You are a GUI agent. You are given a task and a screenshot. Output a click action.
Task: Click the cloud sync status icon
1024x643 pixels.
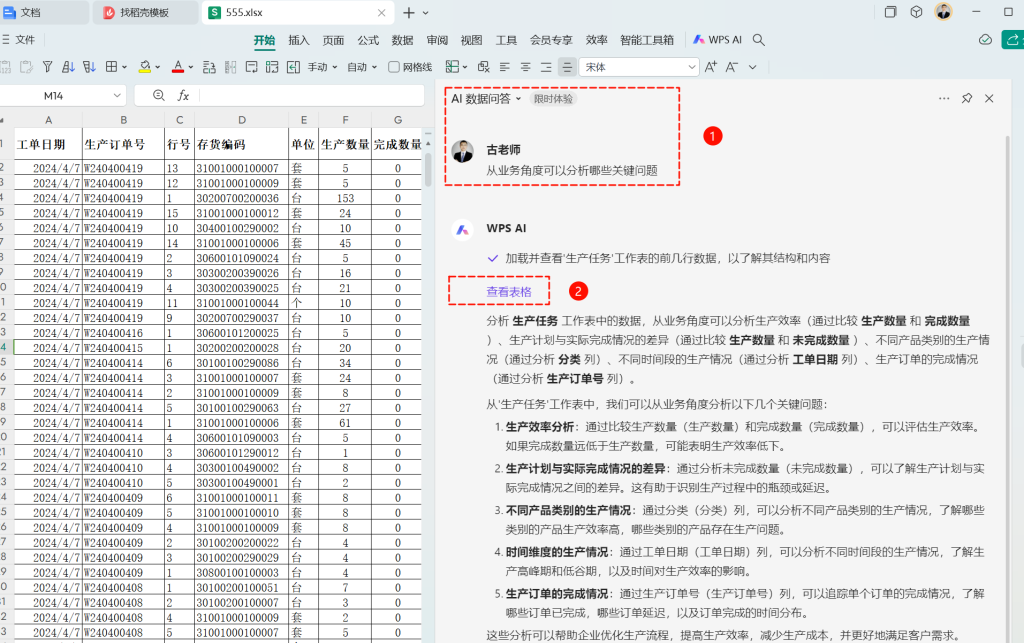tap(985, 40)
